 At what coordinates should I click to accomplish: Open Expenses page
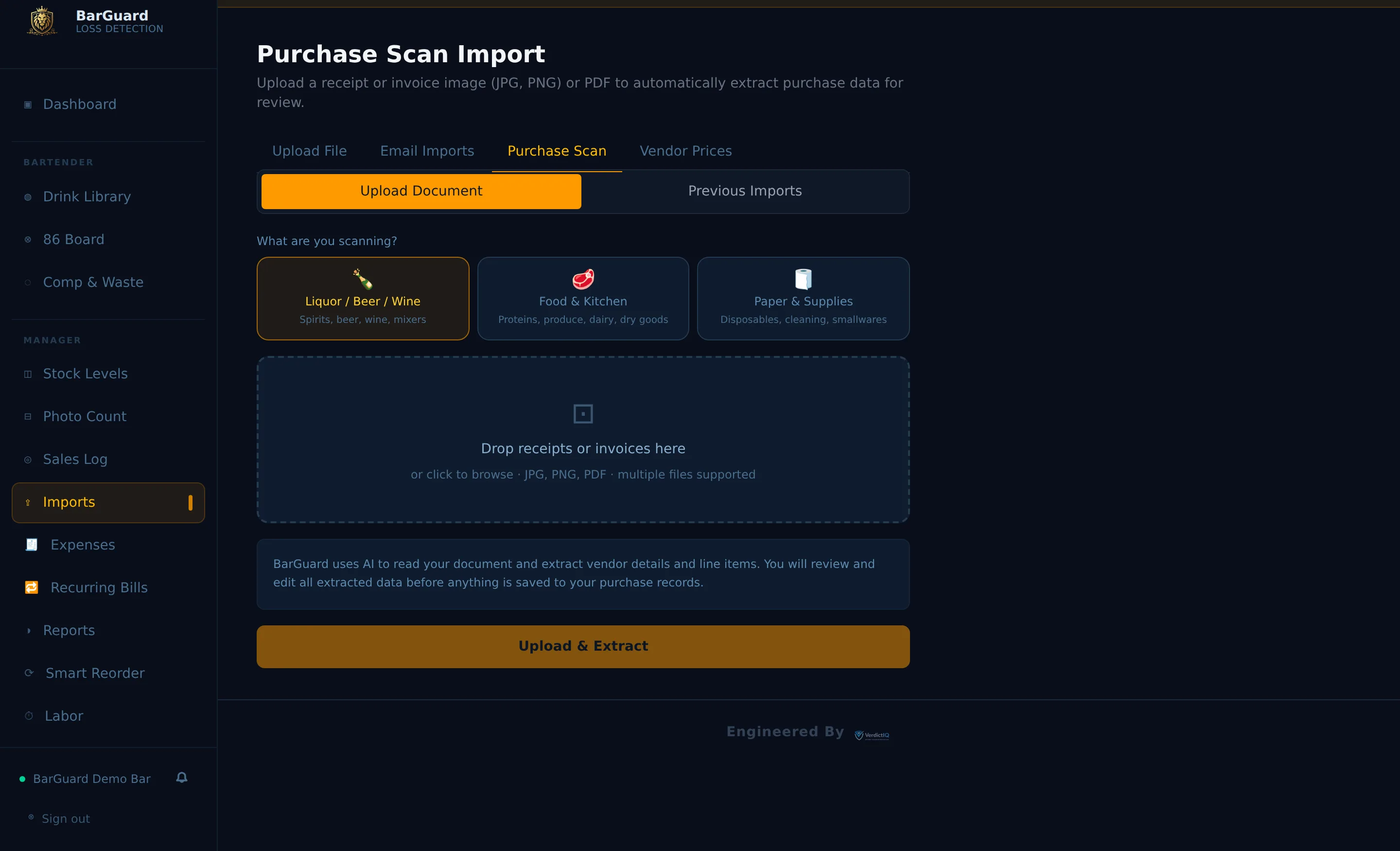click(x=108, y=545)
